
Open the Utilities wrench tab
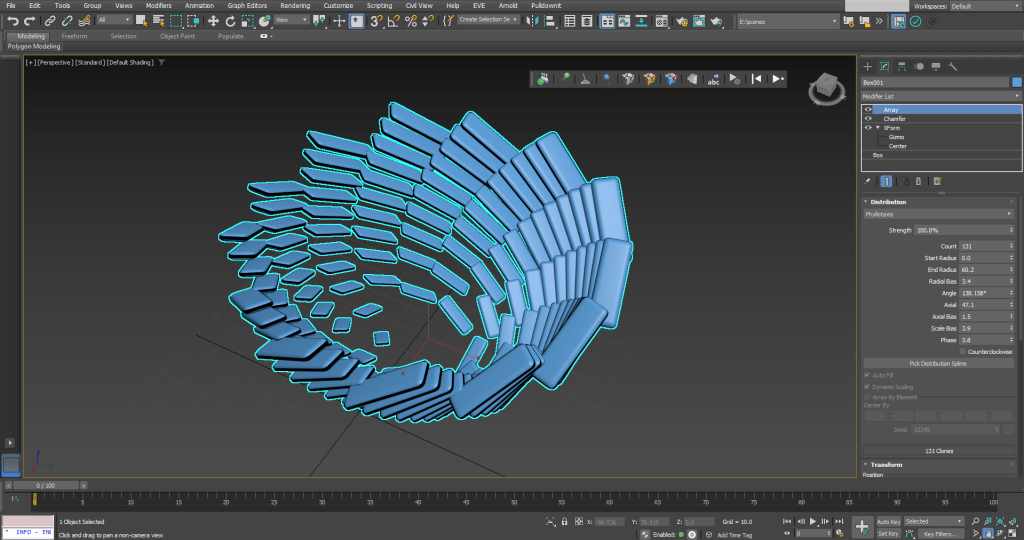click(x=953, y=66)
